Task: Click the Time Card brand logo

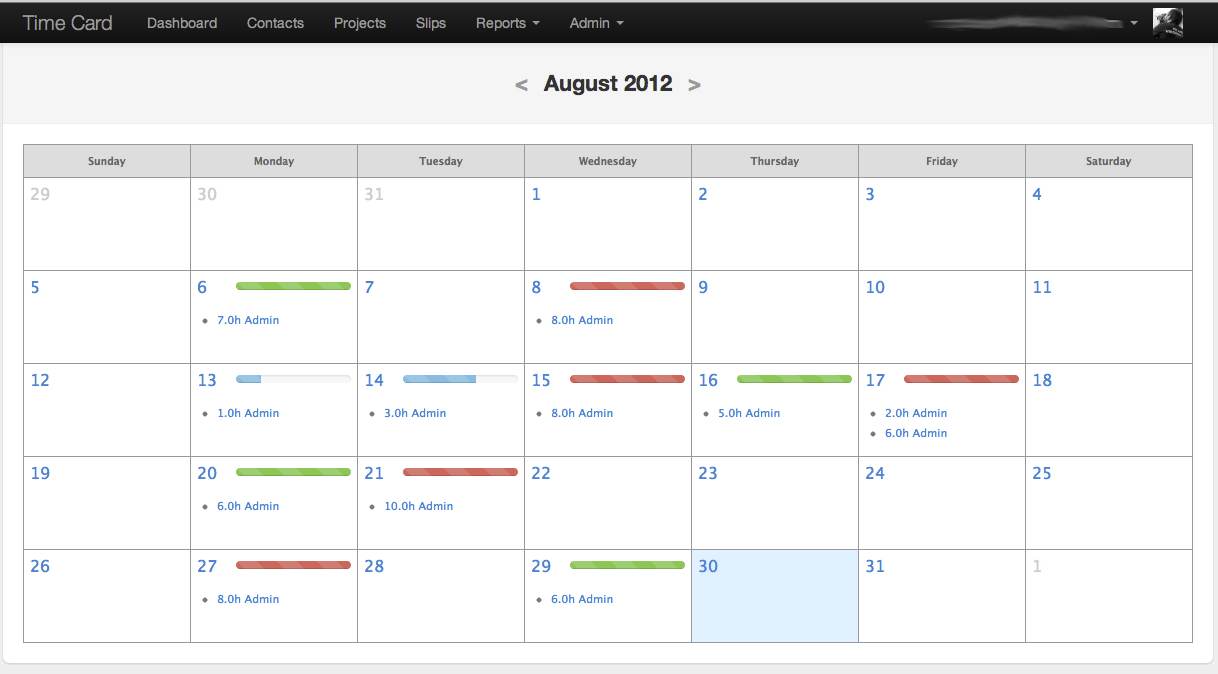Action: 67,23
